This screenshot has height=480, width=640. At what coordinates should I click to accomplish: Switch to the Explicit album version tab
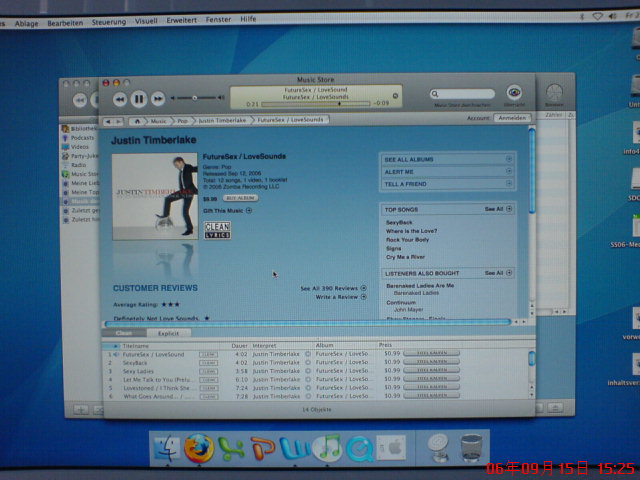point(168,333)
